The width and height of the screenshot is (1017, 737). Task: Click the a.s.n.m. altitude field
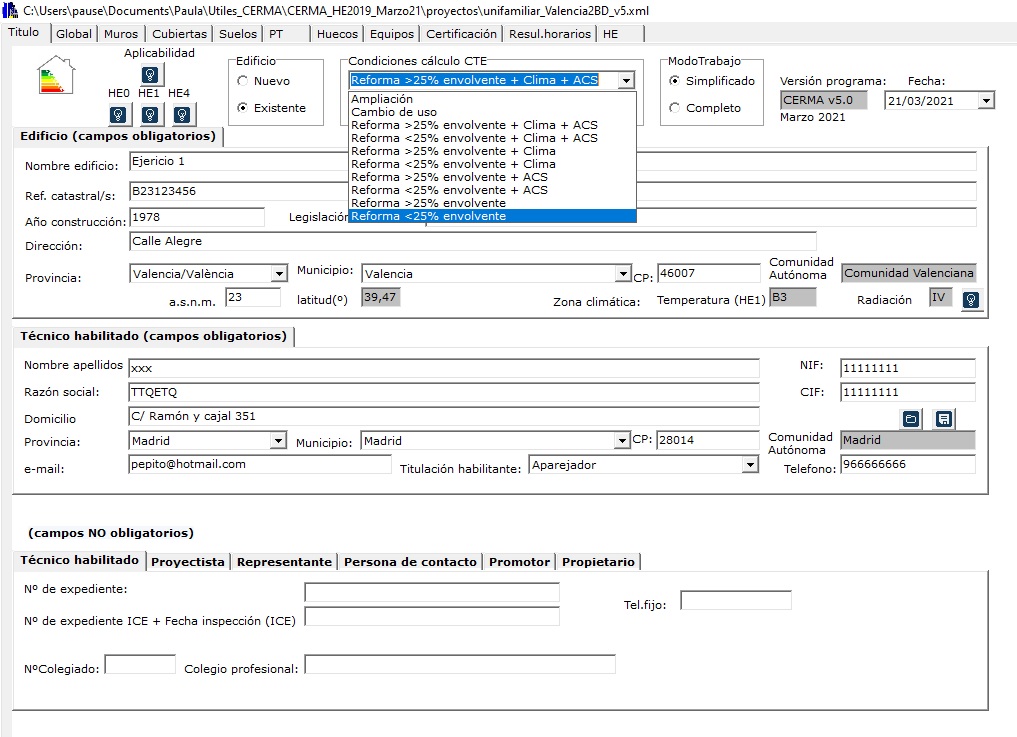(x=253, y=297)
